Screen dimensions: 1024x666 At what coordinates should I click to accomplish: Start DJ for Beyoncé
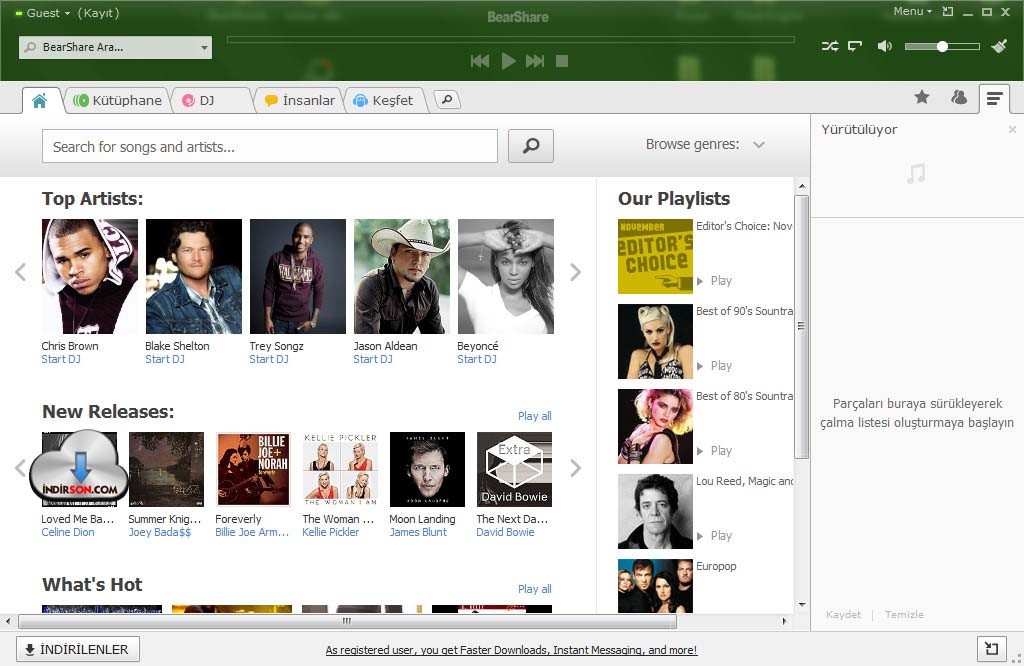[x=477, y=359]
